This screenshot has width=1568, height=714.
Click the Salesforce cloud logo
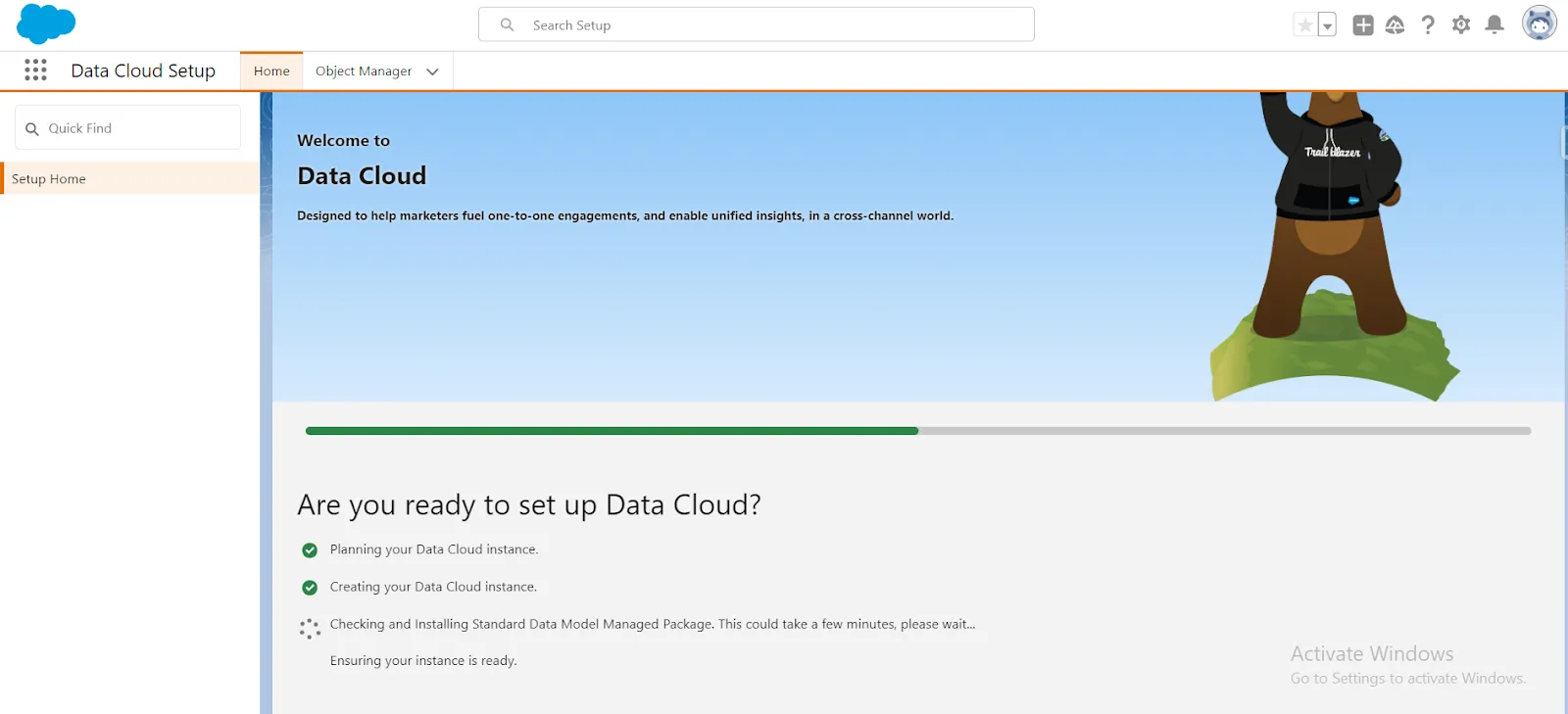point(46,24)
